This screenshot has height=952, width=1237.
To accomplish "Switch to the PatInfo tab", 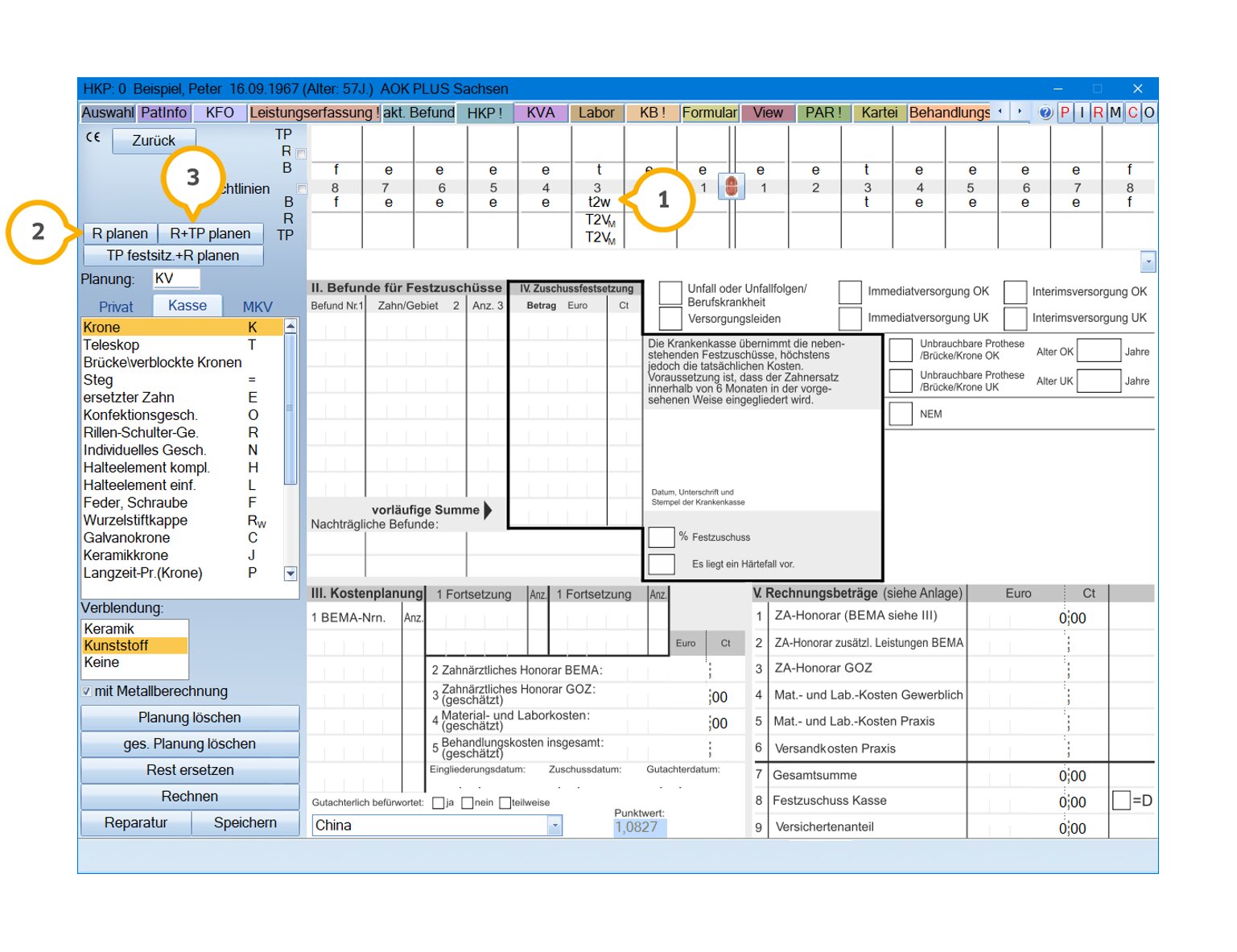I will pos(163,113).
